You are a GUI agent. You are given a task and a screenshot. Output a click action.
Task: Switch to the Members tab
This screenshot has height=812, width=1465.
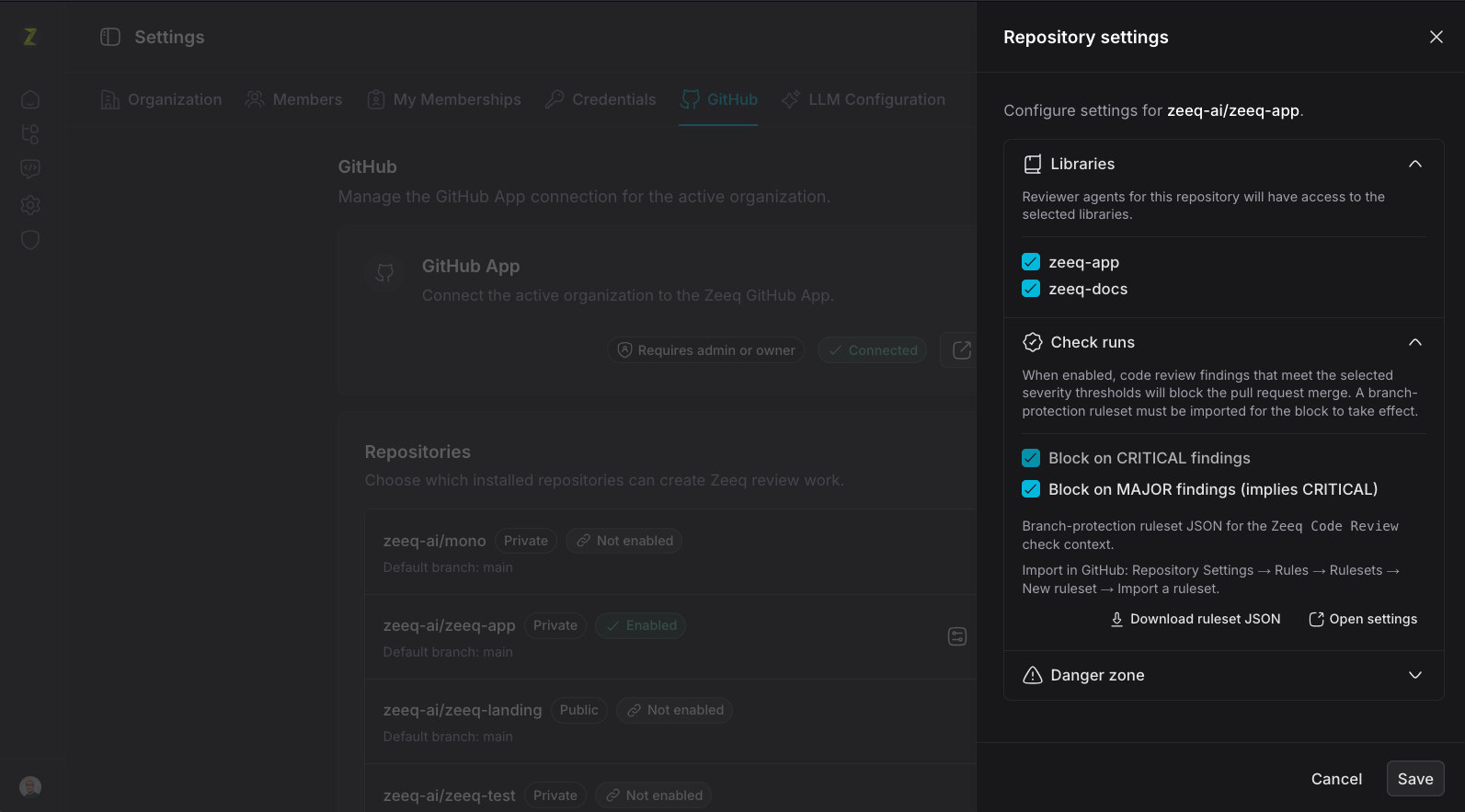coord(294,99)
